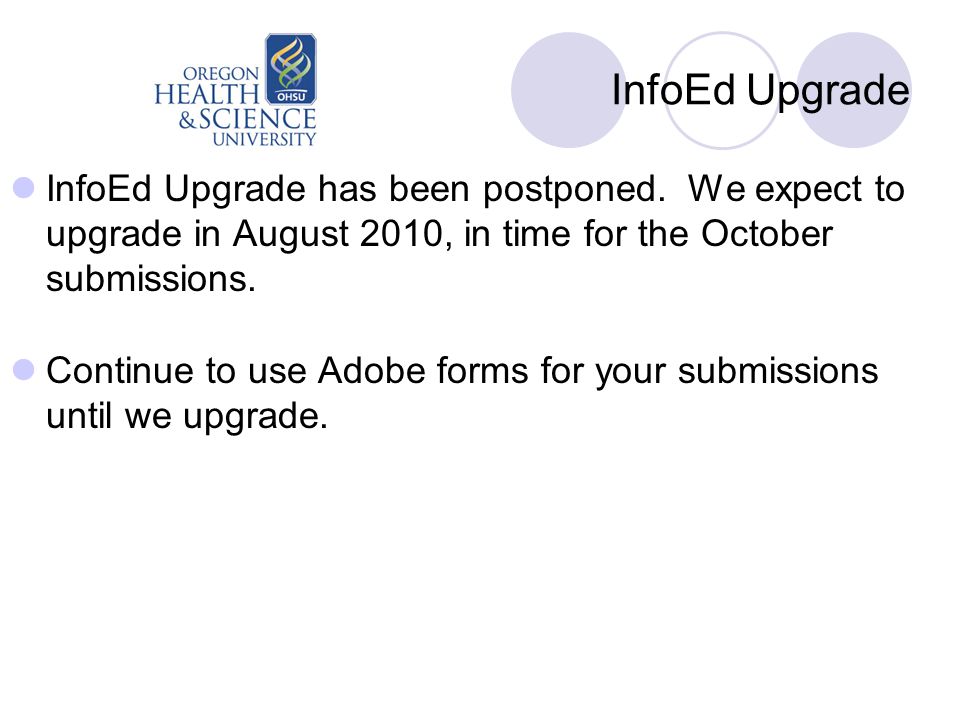Click the 'OREGON' word in the logo
The image size is (960, 720).
click(x=221, y=74)
